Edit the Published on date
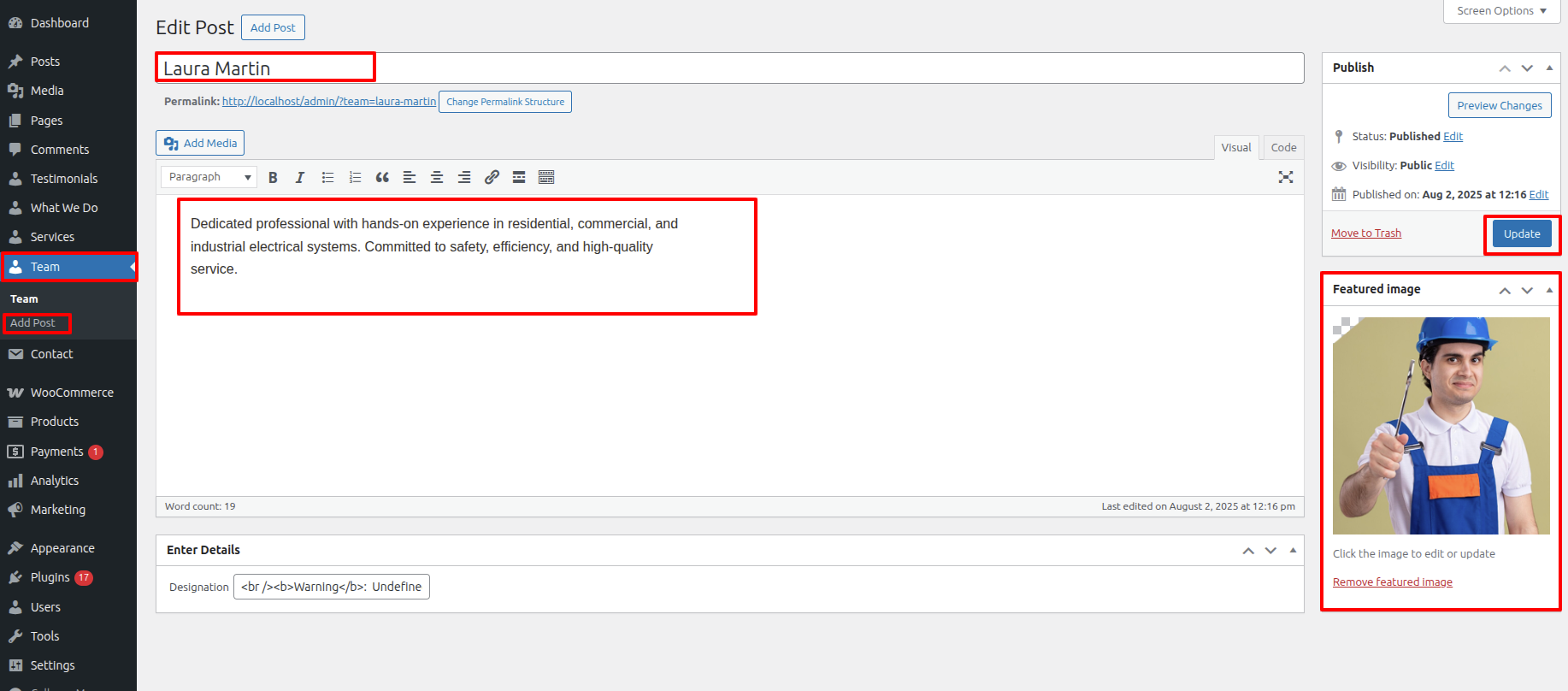Screen dimensions: 1568x691 [1539, 195]
